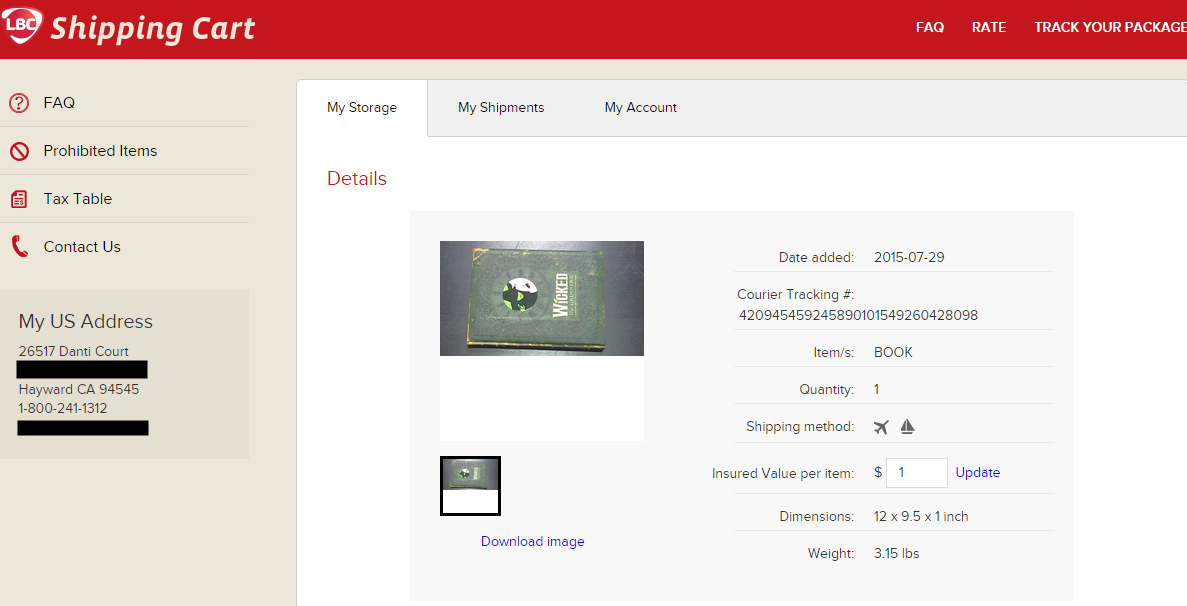
Task: Click the Contact Us phone icon
Action: click(x=19, y=246)
